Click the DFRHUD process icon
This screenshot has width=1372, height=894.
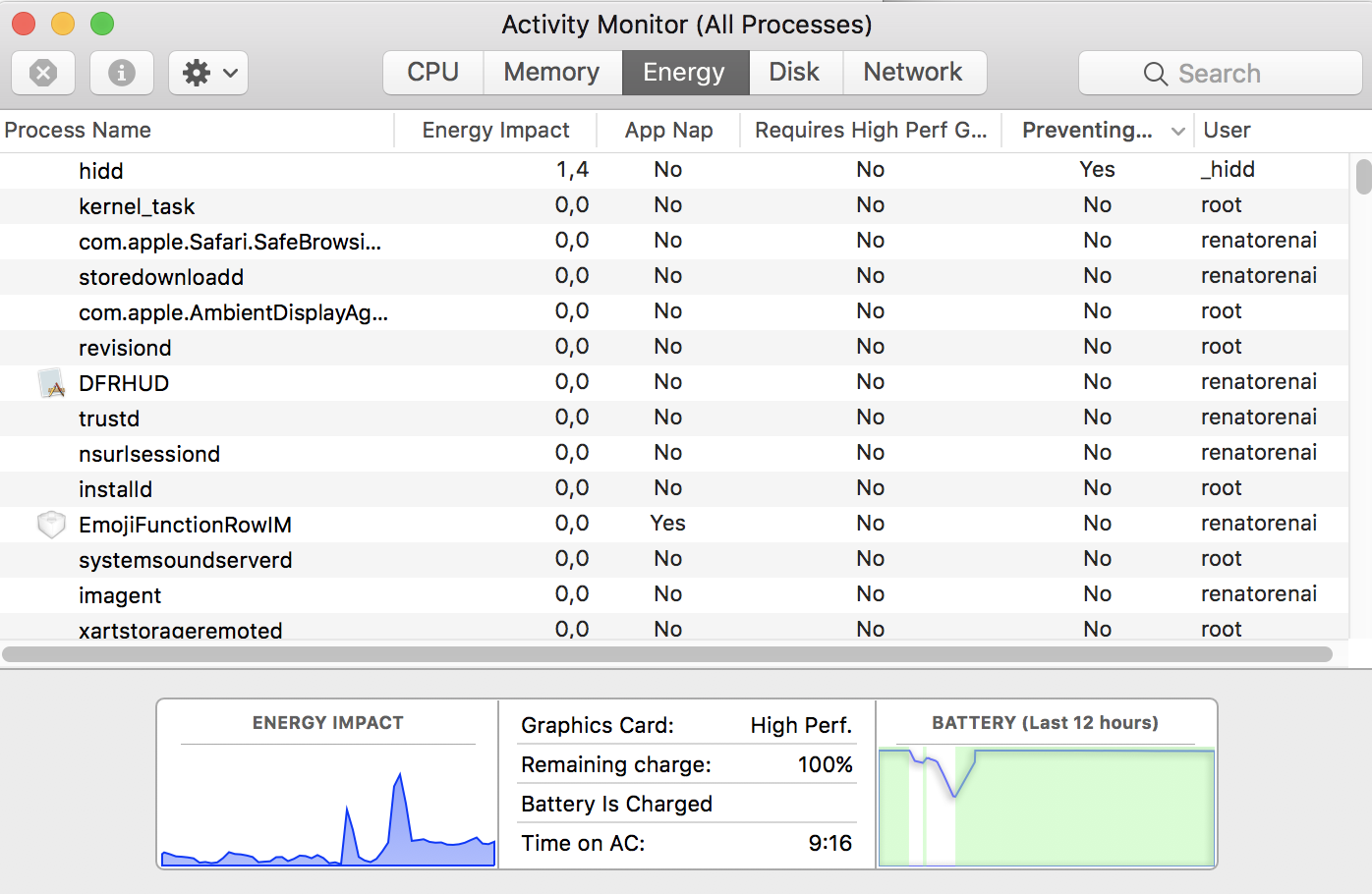(51, 383)
